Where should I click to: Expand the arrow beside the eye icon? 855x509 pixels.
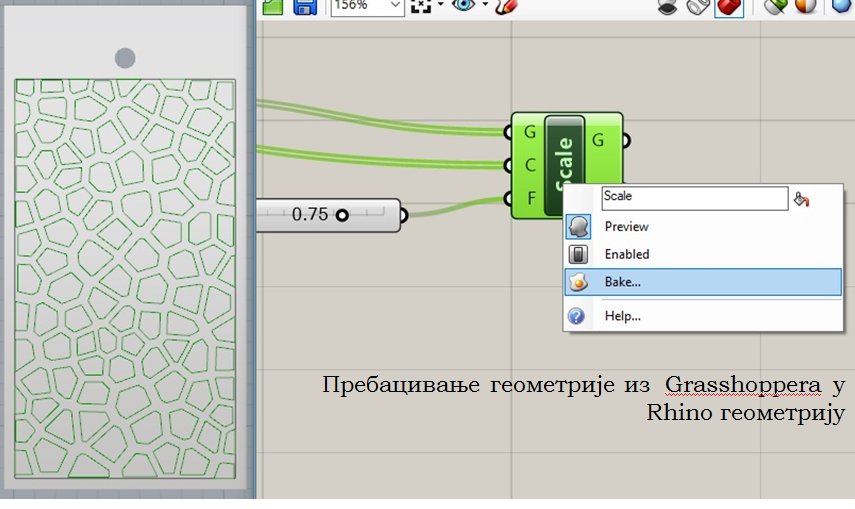click(485, 5)
